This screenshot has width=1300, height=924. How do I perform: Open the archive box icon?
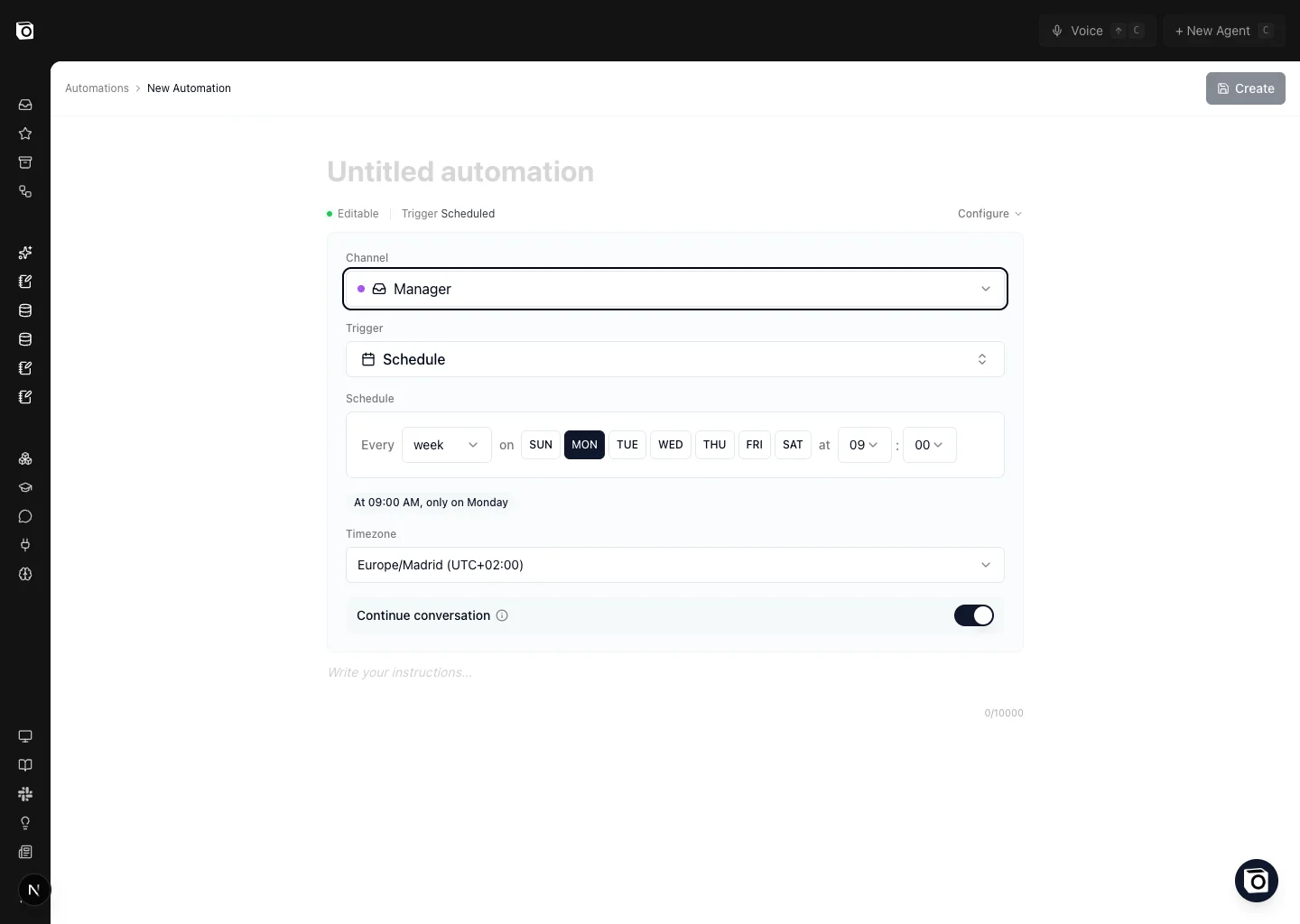coord(25,162)
